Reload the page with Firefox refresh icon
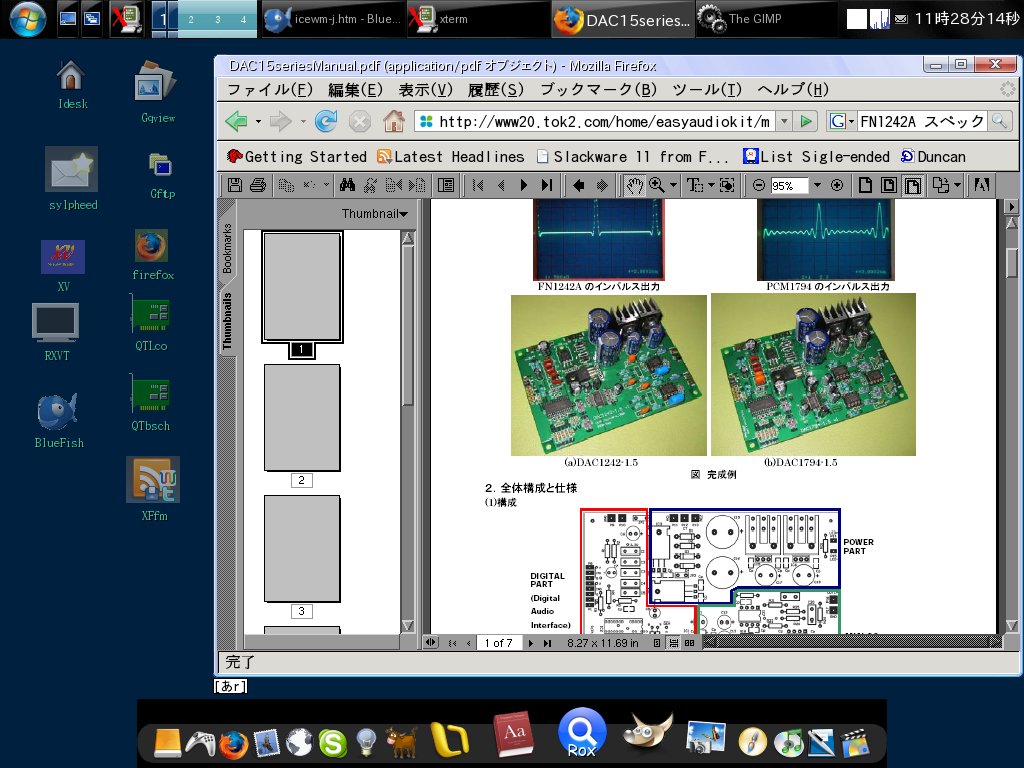Viewport: 1024px width, 768px height. (x=326, y=120)
